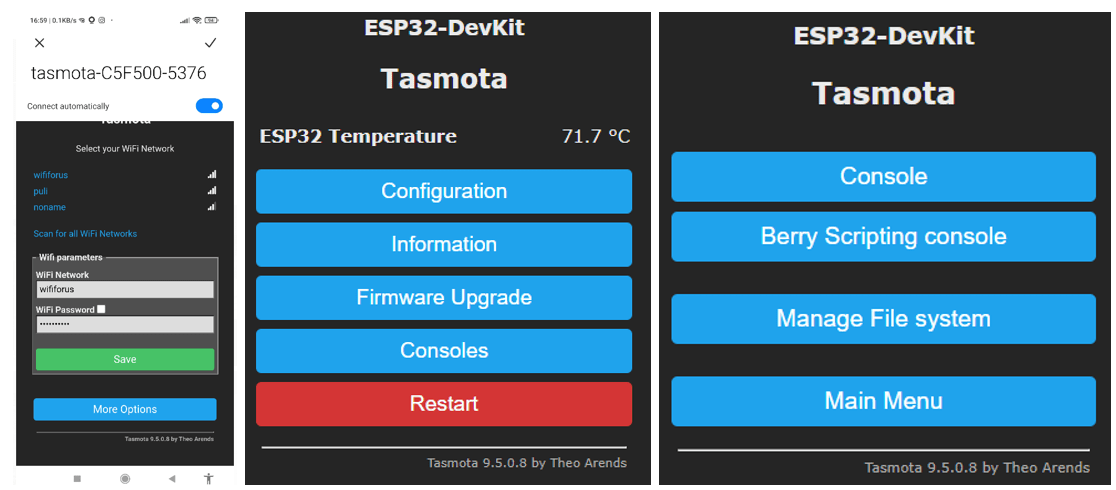Click Scan for all WiFi Networks

(x=85, y=234)
